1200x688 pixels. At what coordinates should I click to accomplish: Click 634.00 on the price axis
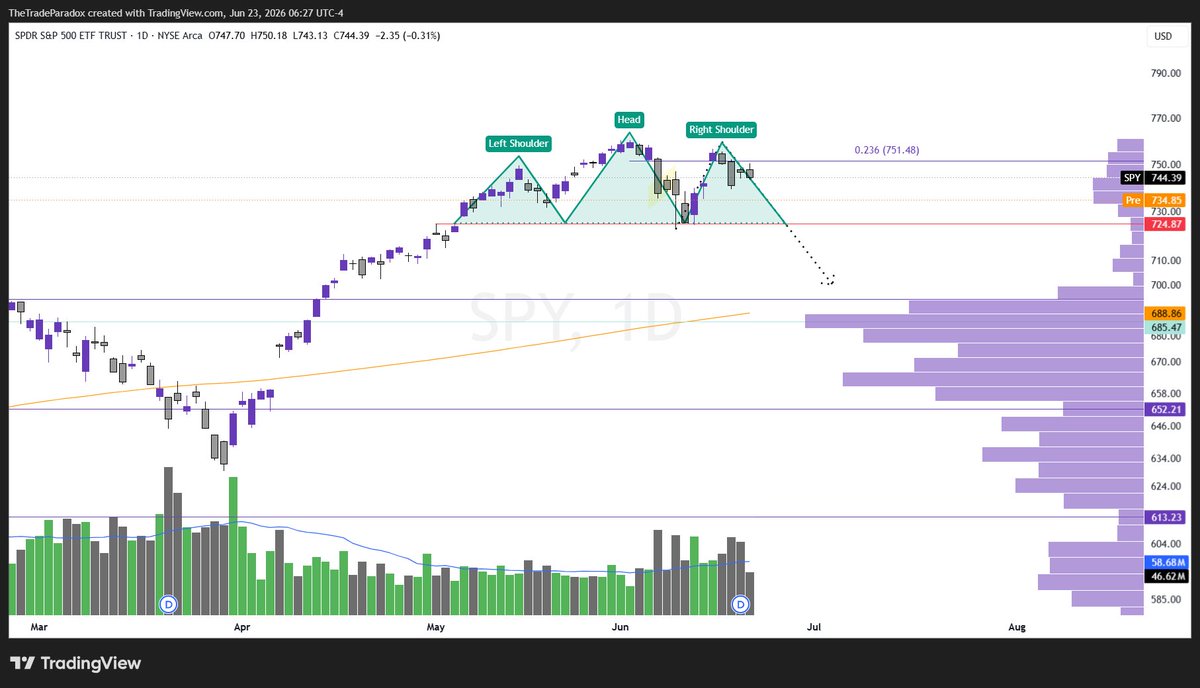pyautogui.click(x=1166, y=459)
